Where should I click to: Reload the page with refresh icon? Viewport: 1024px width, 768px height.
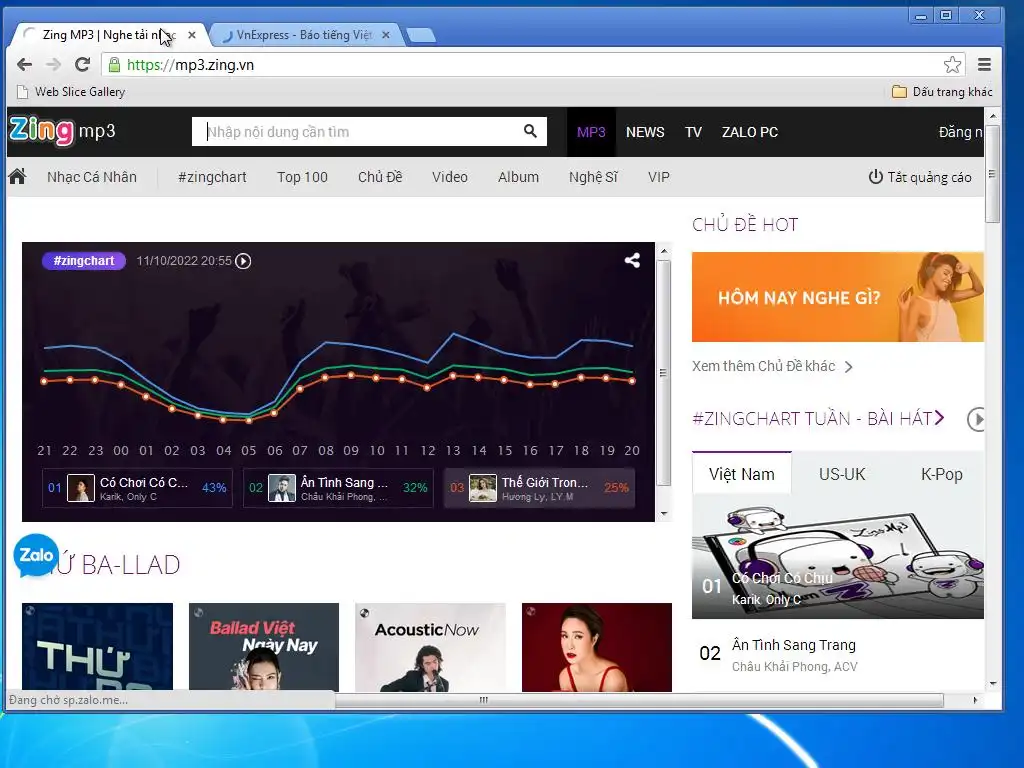(x=82, y=65)
